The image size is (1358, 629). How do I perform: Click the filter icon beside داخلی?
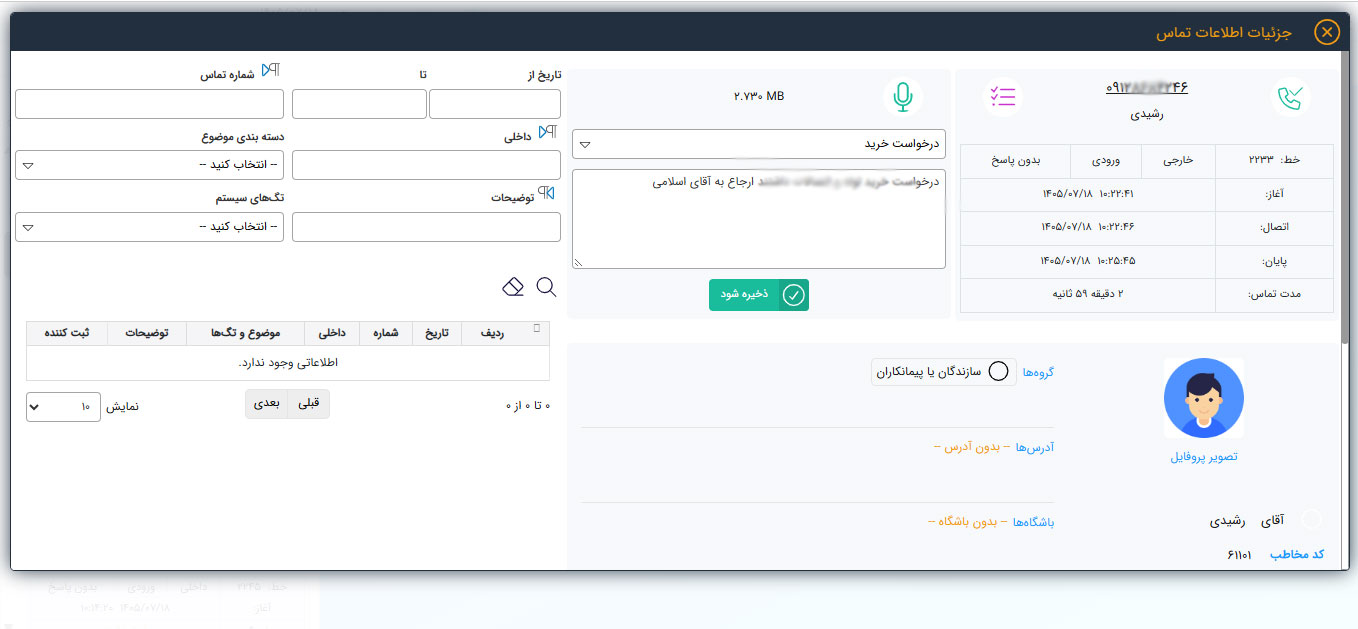coord(547,132)
